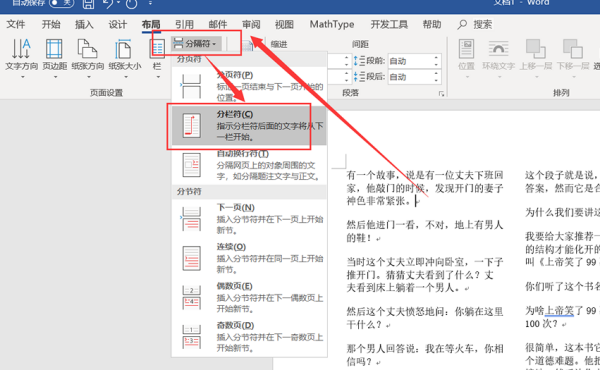Select the 连续(O) continuous section break
The image size is (600, 370).
point(249,258)
